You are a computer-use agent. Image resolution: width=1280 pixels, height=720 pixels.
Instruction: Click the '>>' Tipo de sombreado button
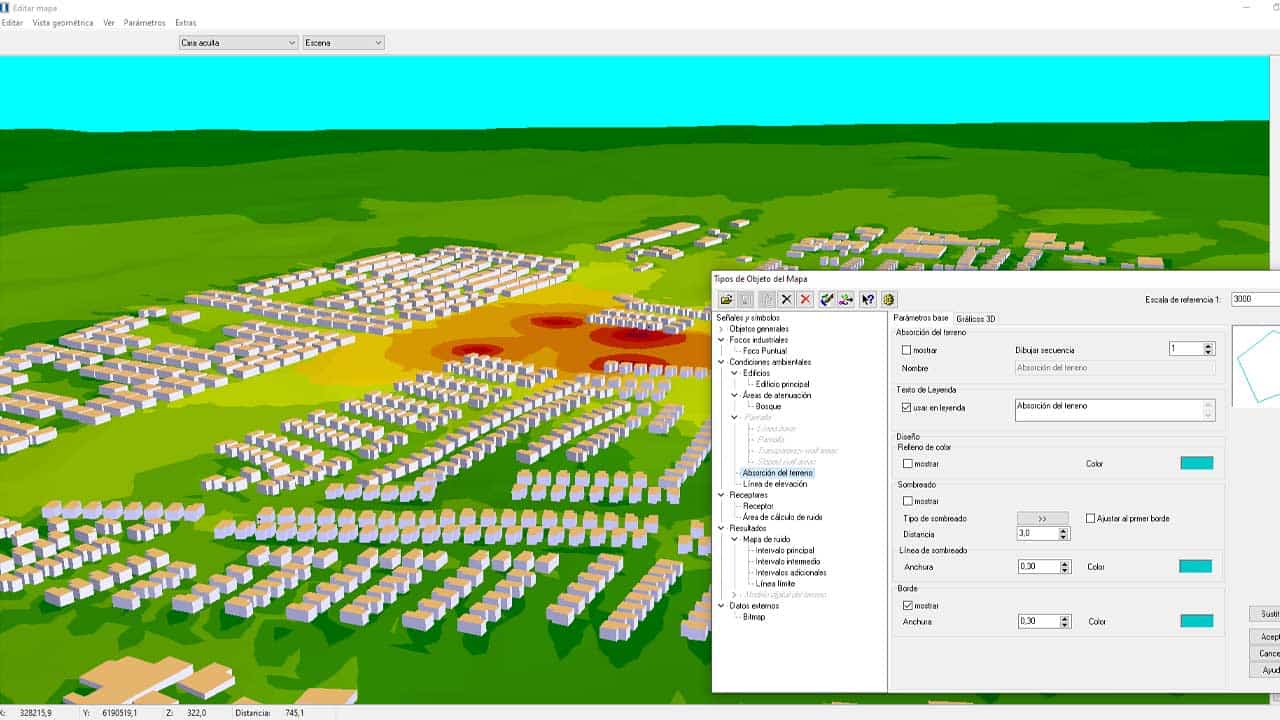[1042, 518]
